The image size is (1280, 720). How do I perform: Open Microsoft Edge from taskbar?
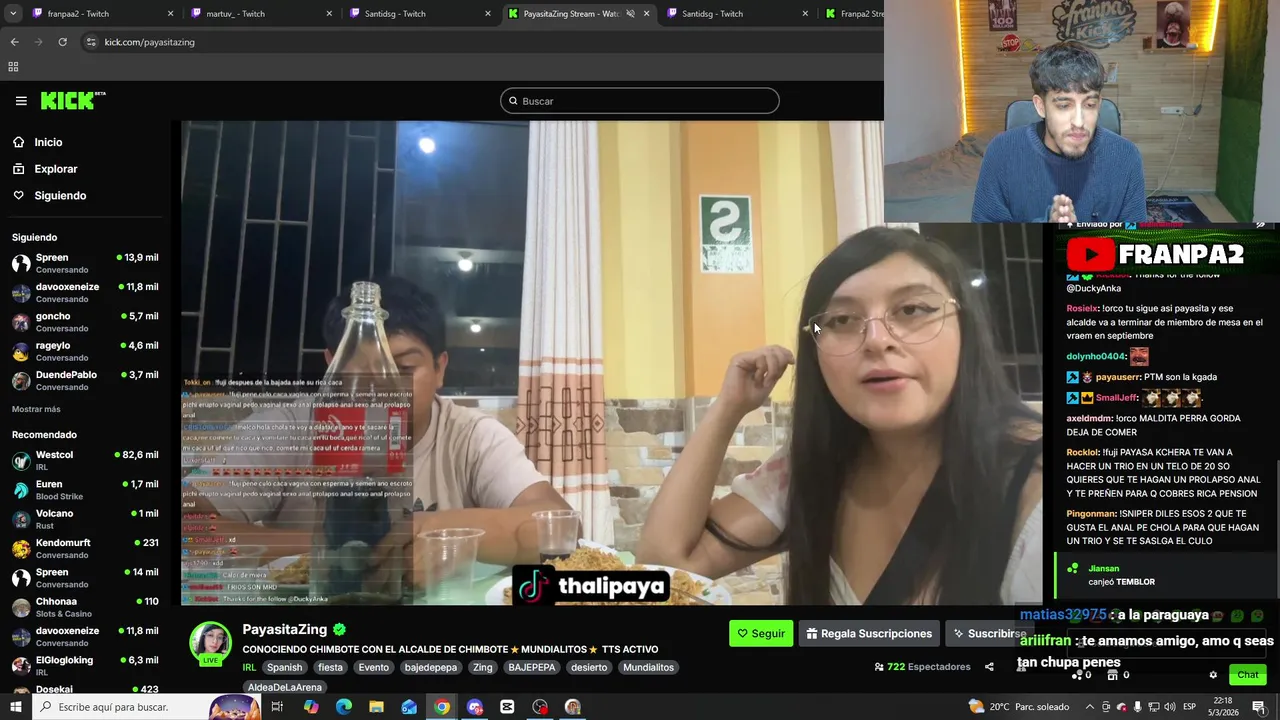point(344,707)
